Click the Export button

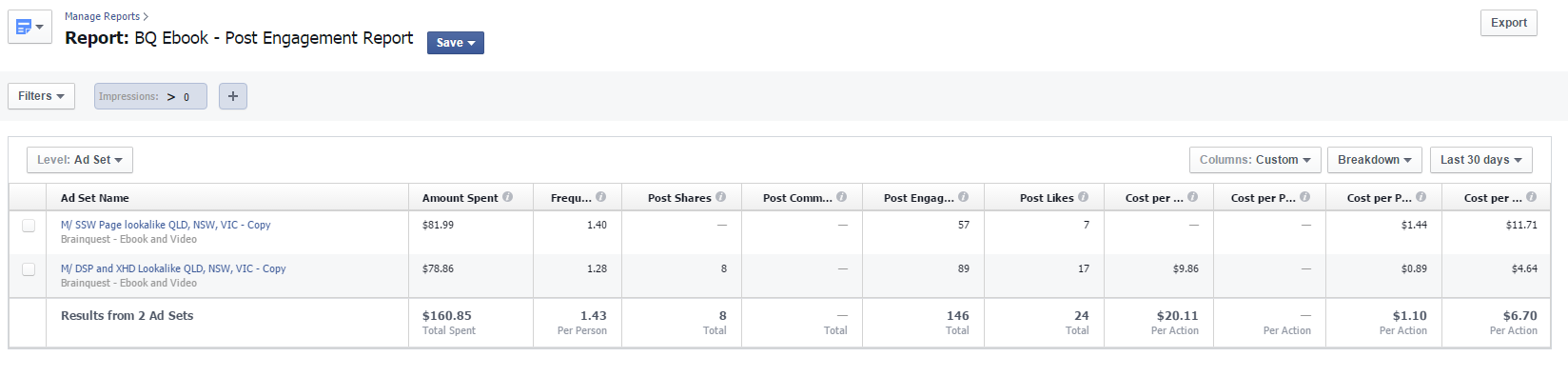click(x=1509, y=23)
